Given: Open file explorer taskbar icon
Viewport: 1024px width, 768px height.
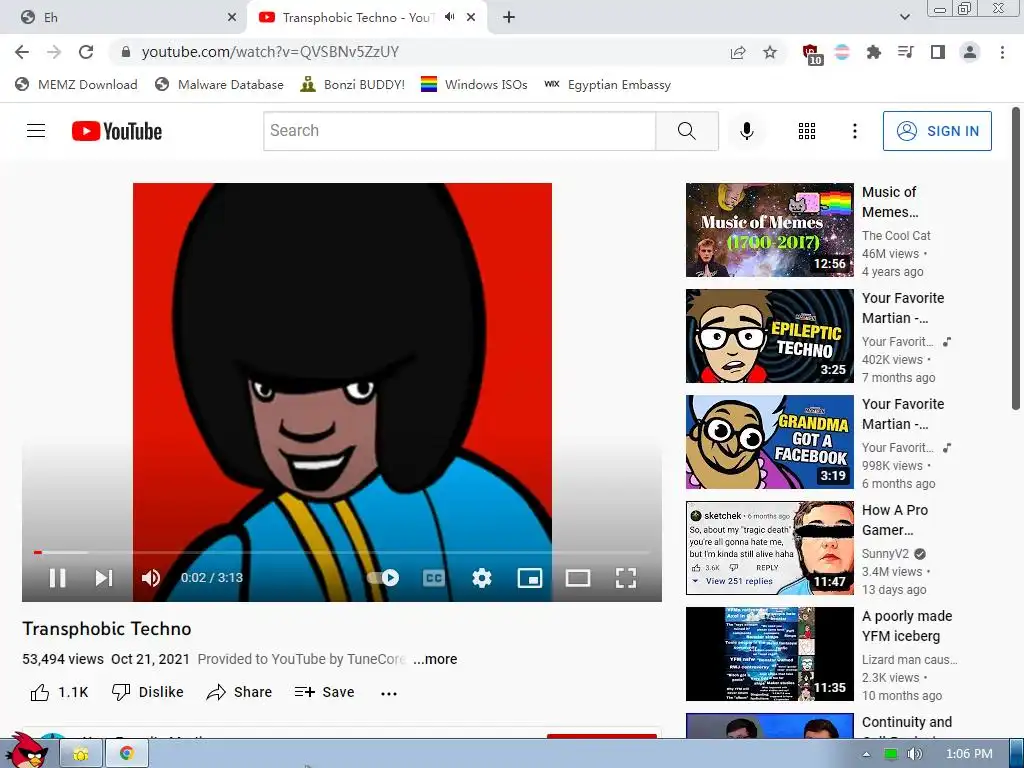Looking at the screenshot, I should point(81,754).
